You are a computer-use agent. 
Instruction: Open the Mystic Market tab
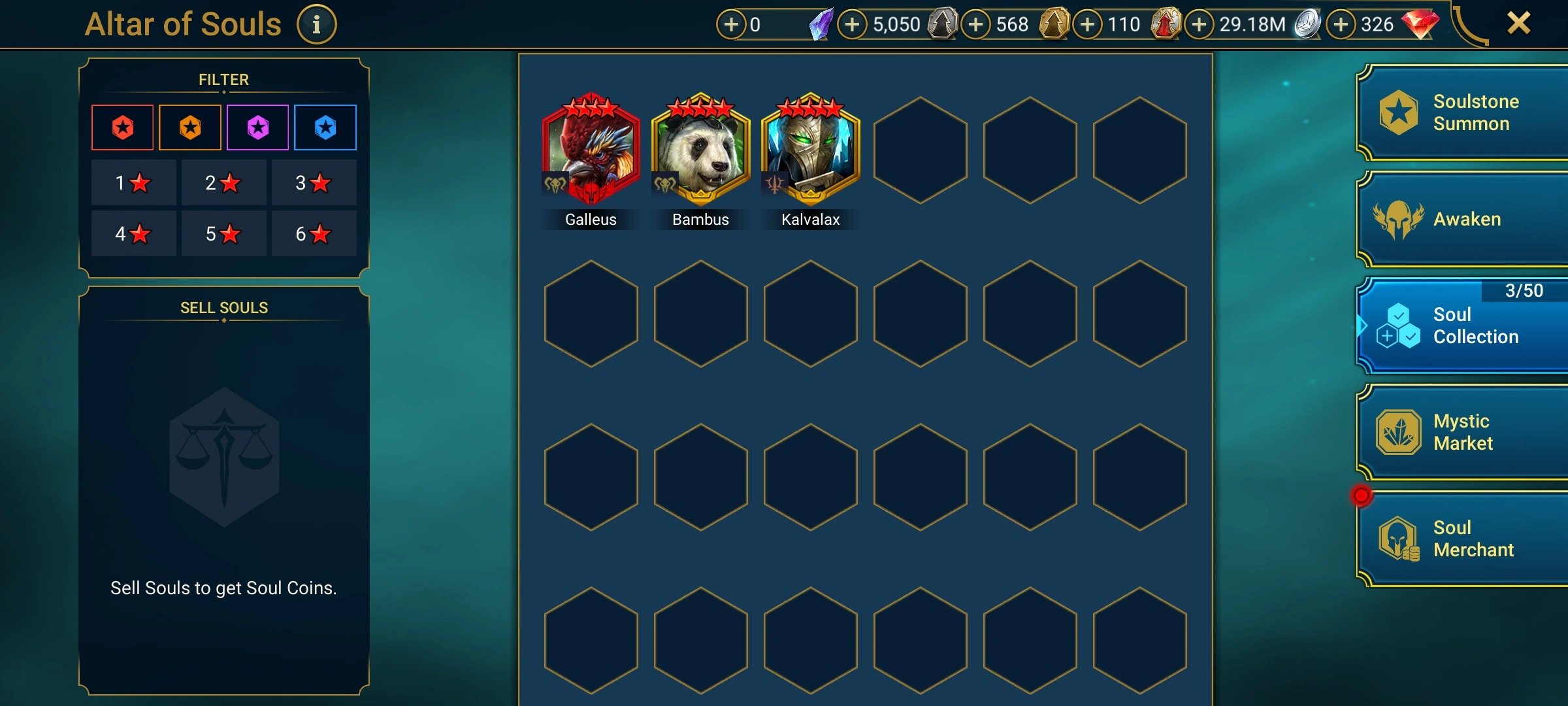tap(1462, 432)
